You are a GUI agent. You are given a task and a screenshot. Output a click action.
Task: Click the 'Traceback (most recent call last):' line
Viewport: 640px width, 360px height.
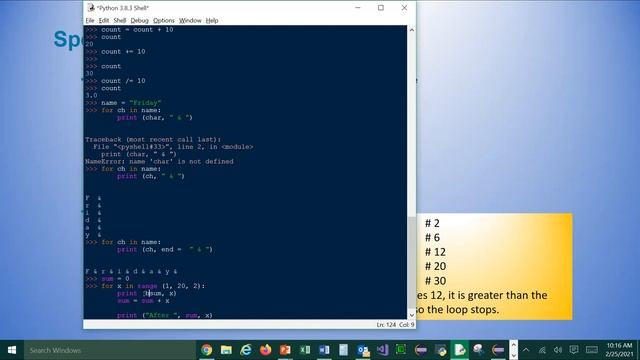[x=153, y=140]
